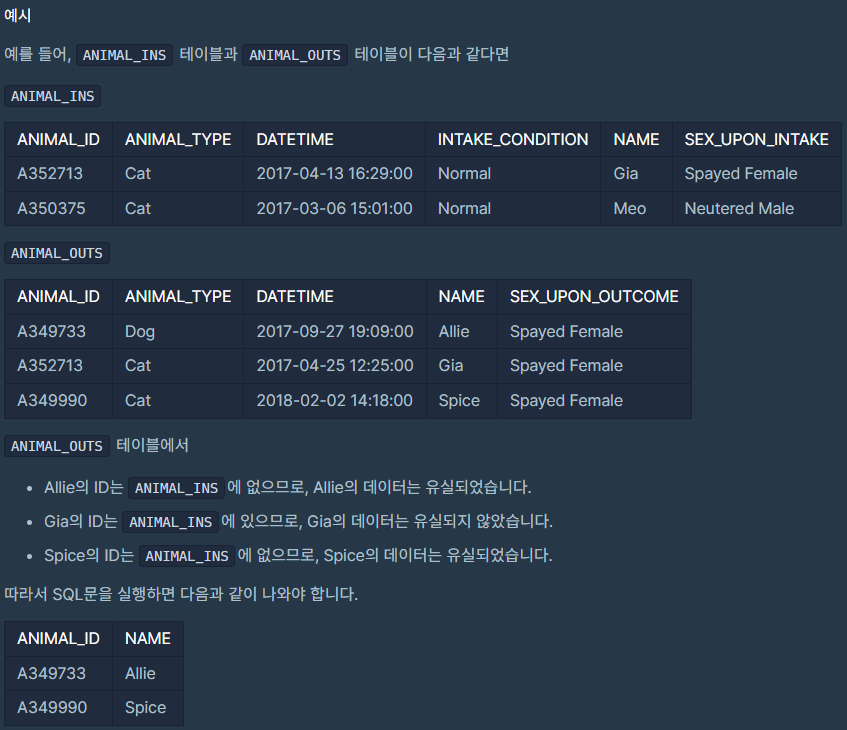Select the ANIMAL_TYPE header in the ANIMAL_OUTS table
This screenshot has height=730, width=847.
coord(178,297)
